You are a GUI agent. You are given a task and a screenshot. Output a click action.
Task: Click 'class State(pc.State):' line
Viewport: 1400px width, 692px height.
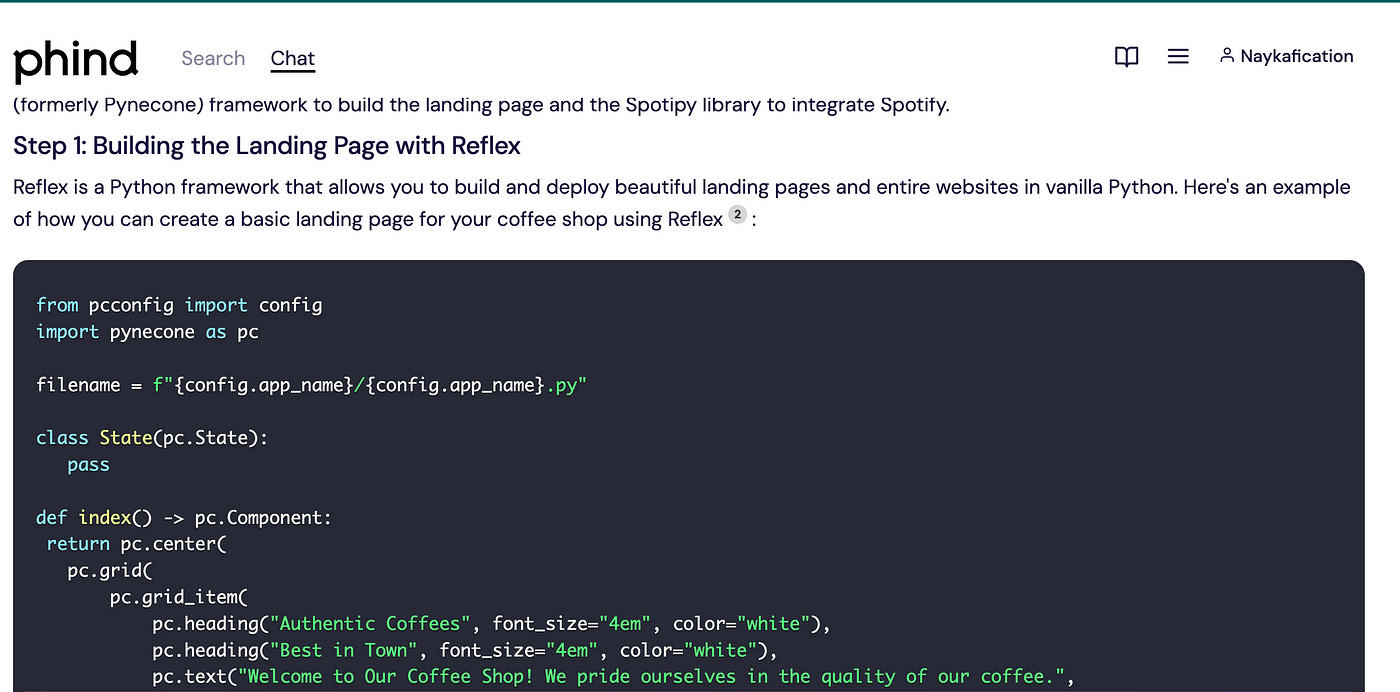click(x=152, y=438)
